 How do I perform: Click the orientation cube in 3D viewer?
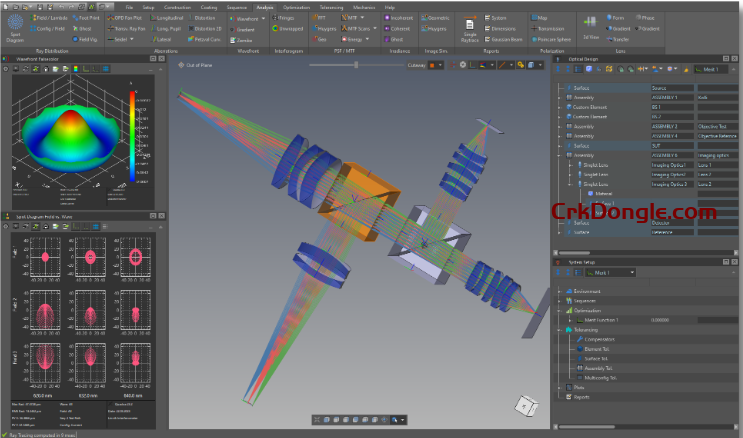click(526, 406)
